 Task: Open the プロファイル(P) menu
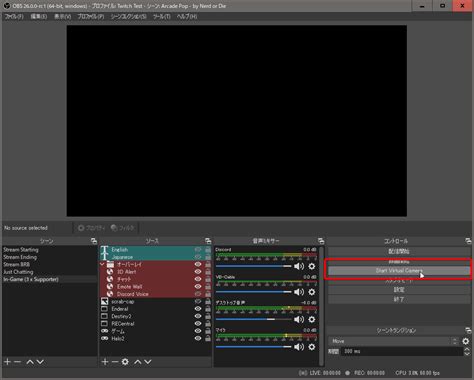[91, 16]
